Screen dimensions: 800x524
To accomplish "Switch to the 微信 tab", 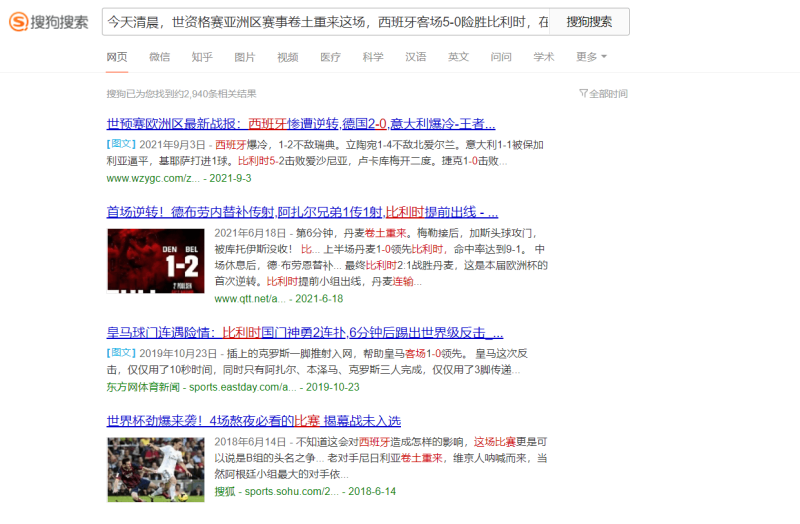I will pos(159,57).
